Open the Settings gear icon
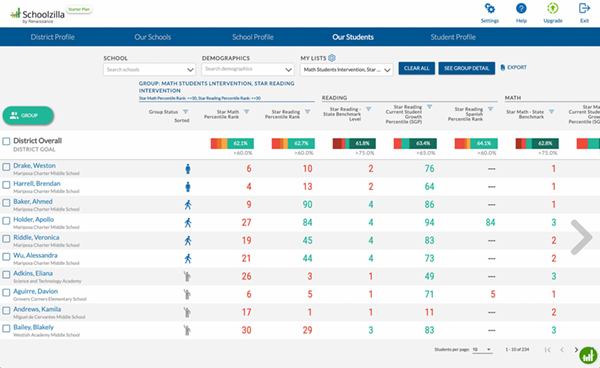The image size is (600, 368). pos(489,8)
